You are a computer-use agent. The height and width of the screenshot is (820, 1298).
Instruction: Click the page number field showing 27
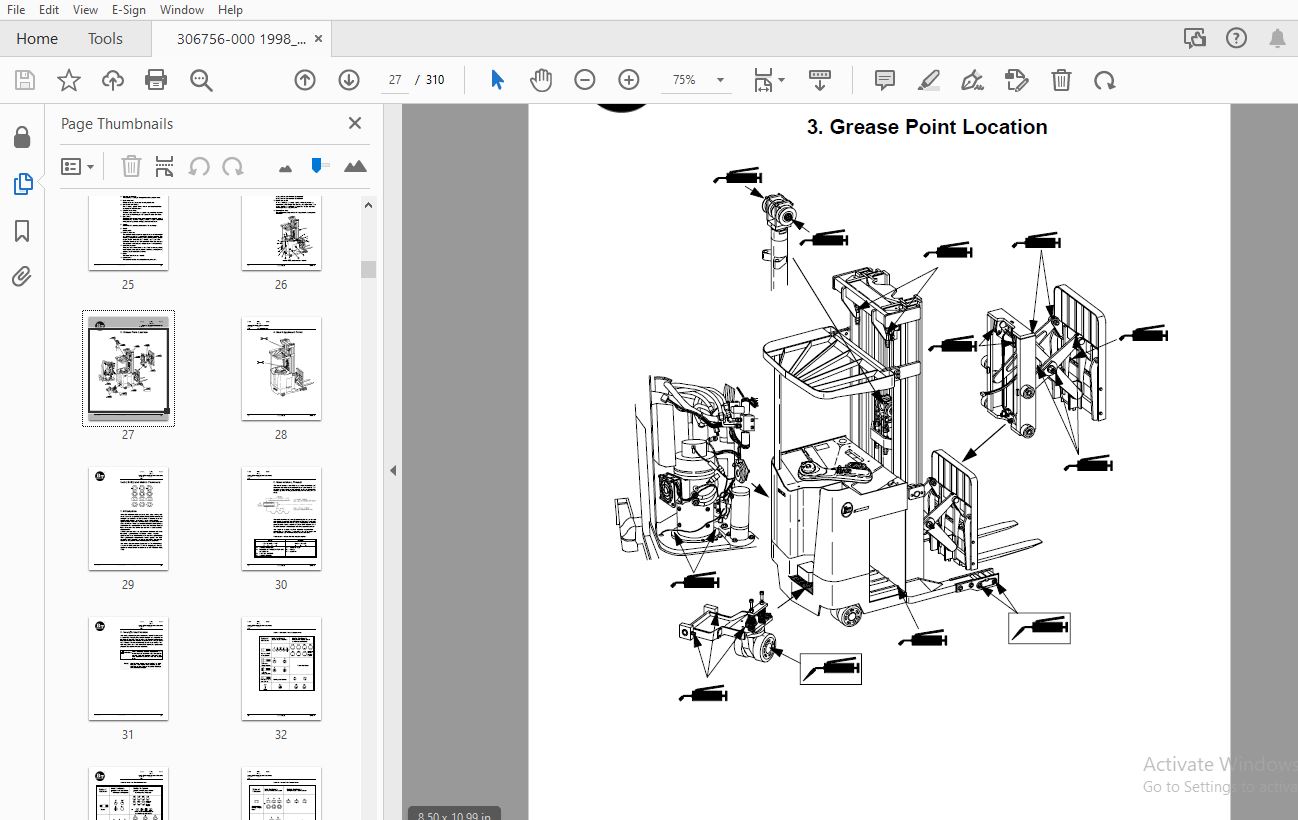(x=395, y=80)
